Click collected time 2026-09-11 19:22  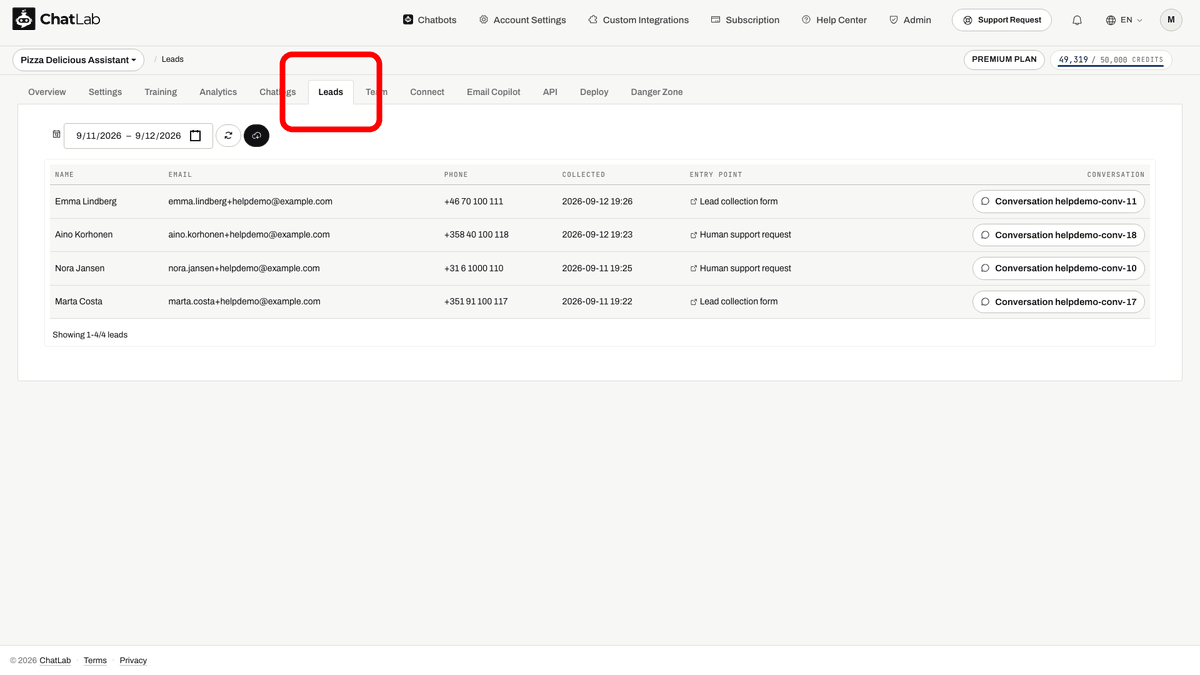(597, 301)
